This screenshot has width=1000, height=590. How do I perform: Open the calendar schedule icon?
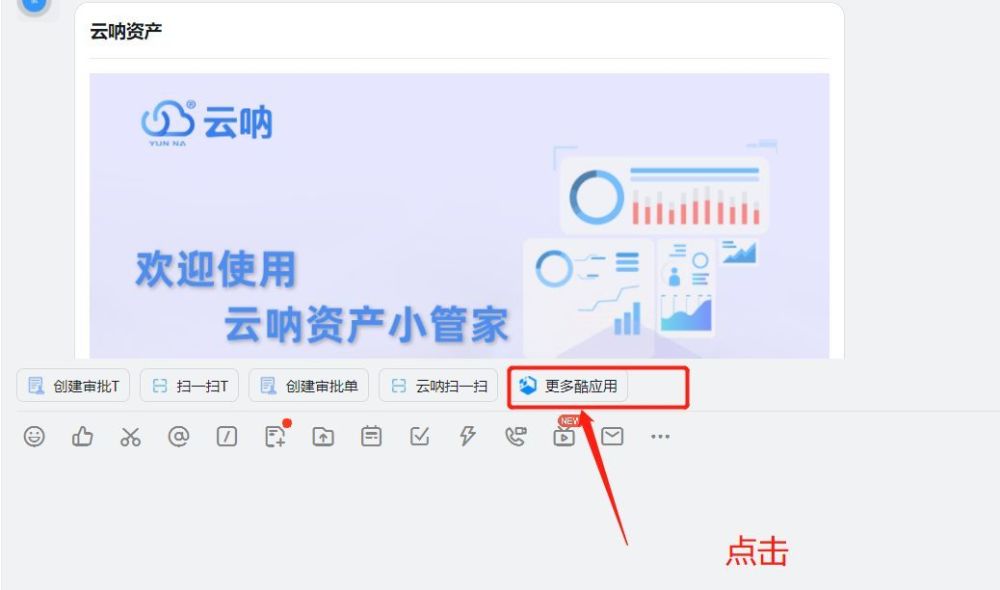click(x=371, y=437)
